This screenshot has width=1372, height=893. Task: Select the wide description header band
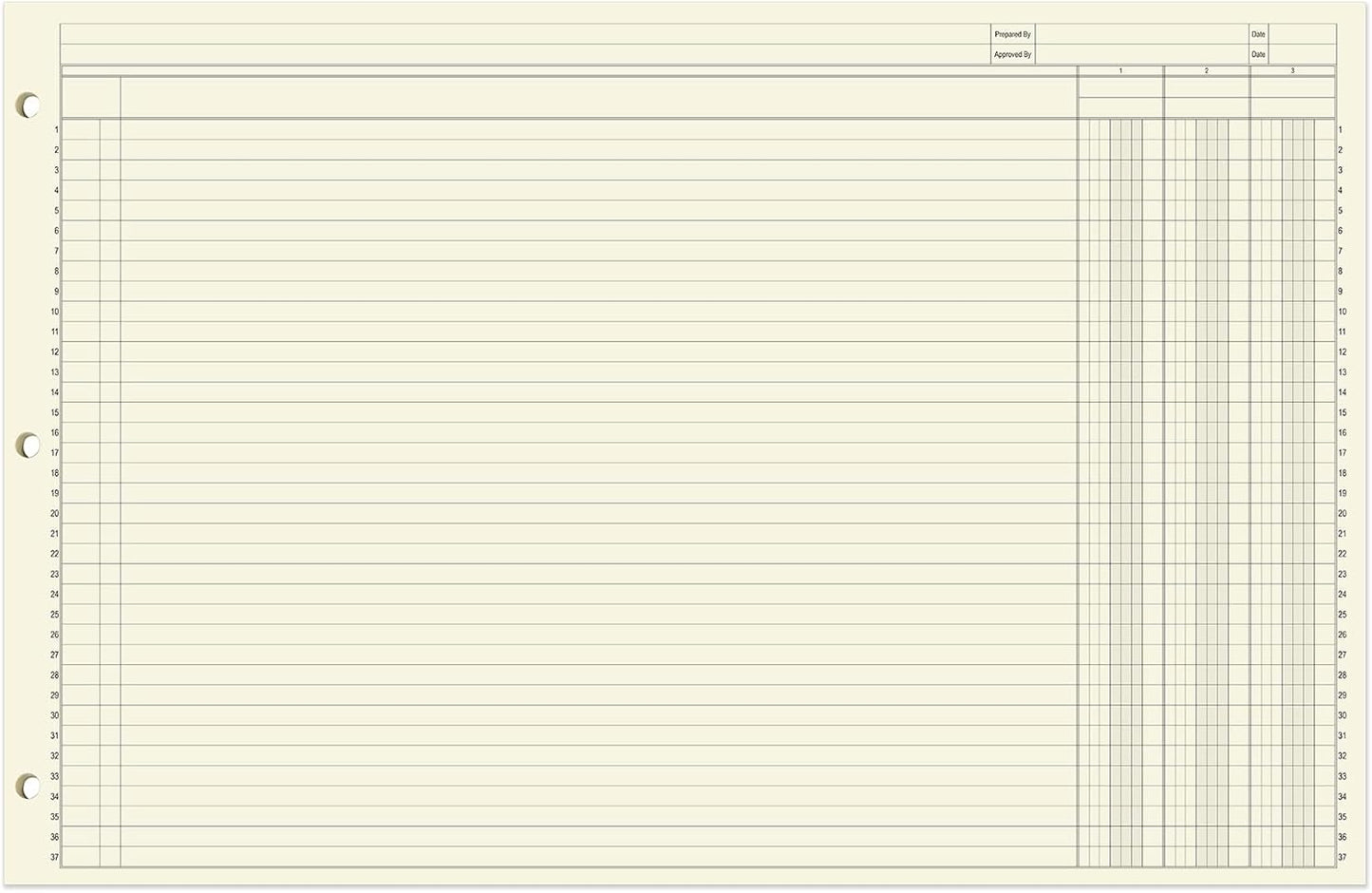tap(598, 95)
